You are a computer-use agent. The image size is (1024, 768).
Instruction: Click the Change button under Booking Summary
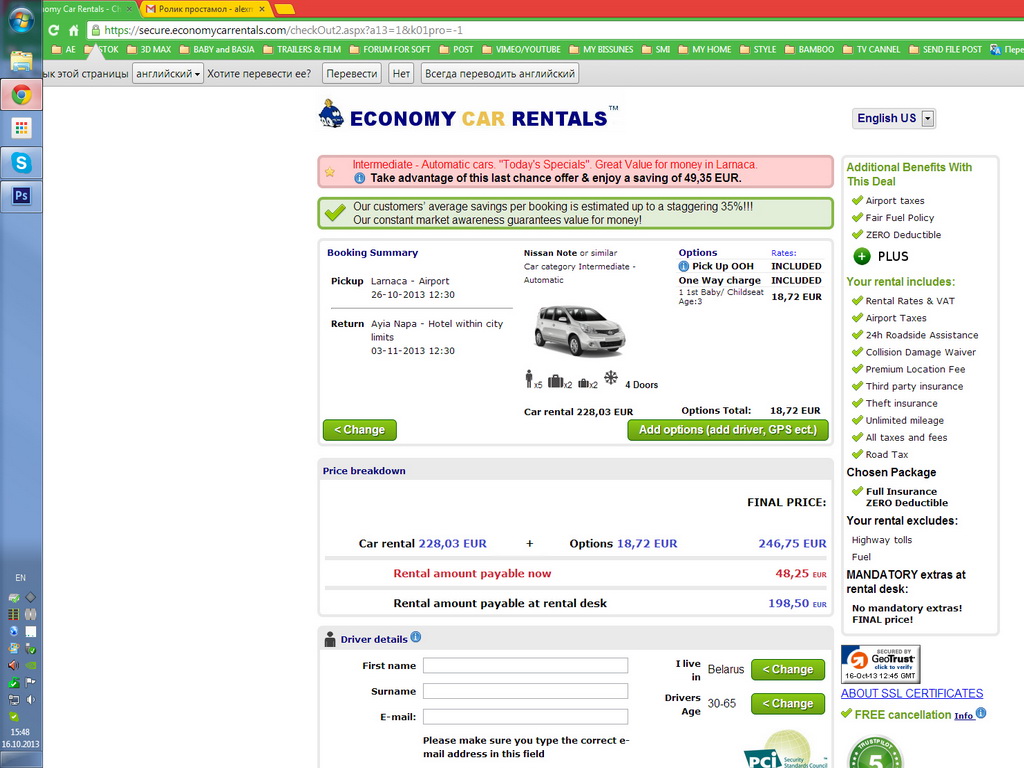[359, 430]
